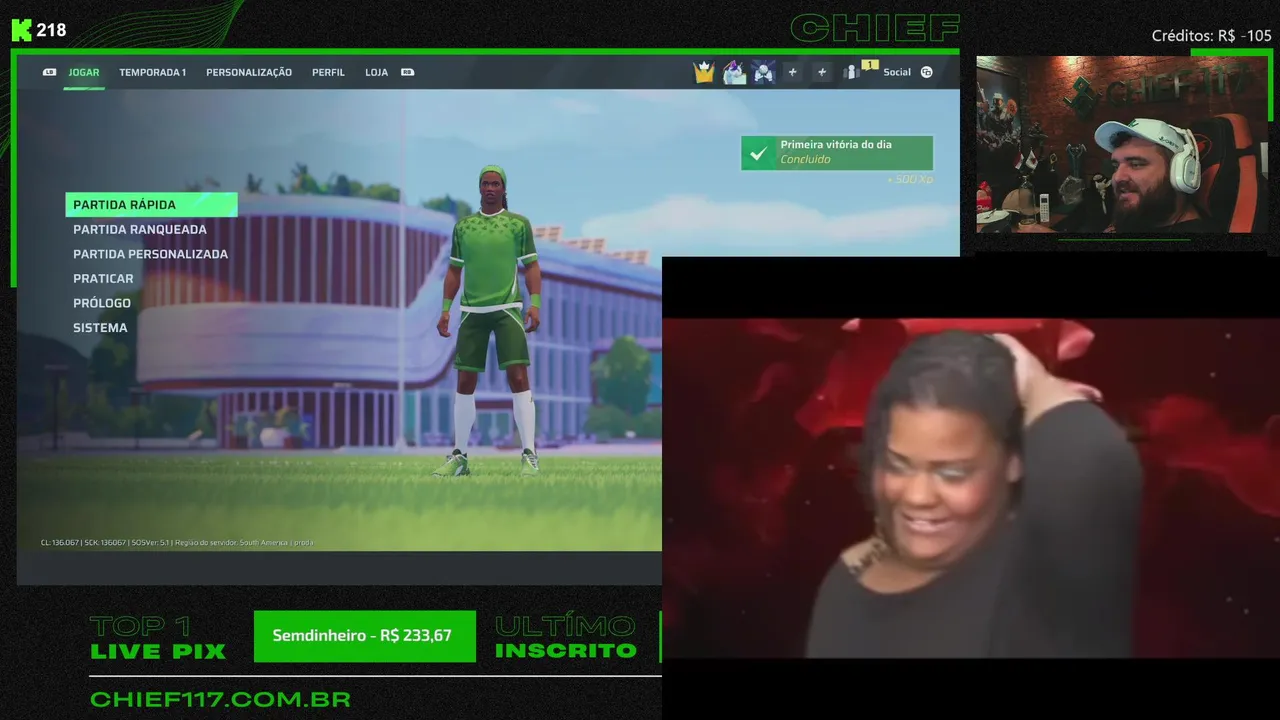
Task: Click the overlay video of laughing woman
Action: coord(971,488)
